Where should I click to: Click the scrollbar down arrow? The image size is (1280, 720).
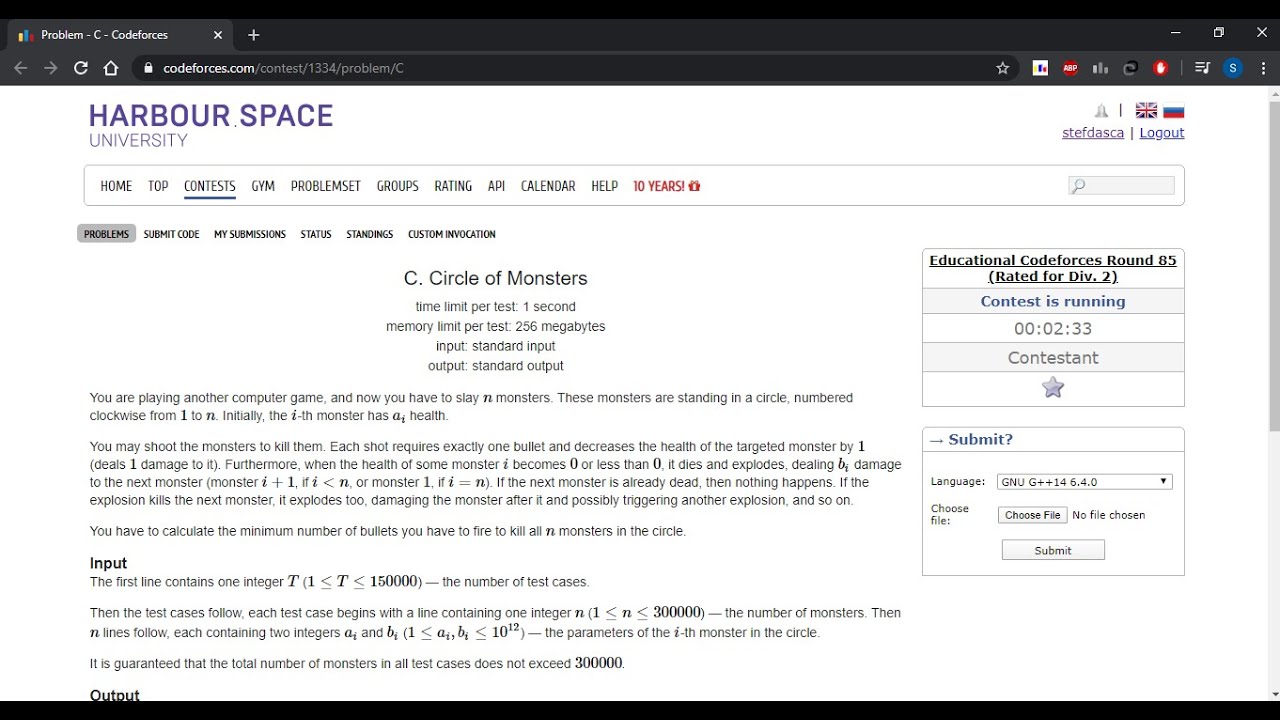pos(1274,694)
